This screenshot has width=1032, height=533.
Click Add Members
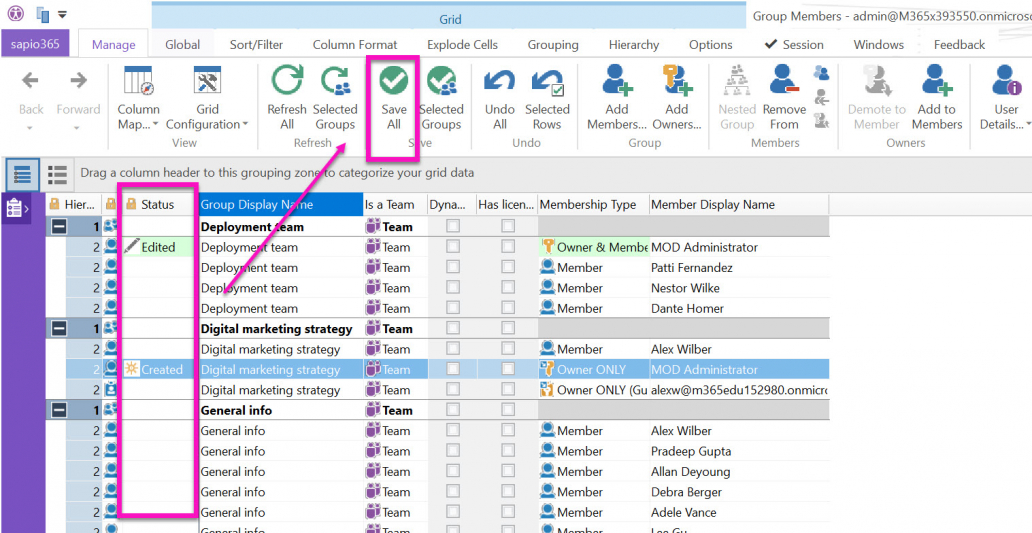[617, 99]
